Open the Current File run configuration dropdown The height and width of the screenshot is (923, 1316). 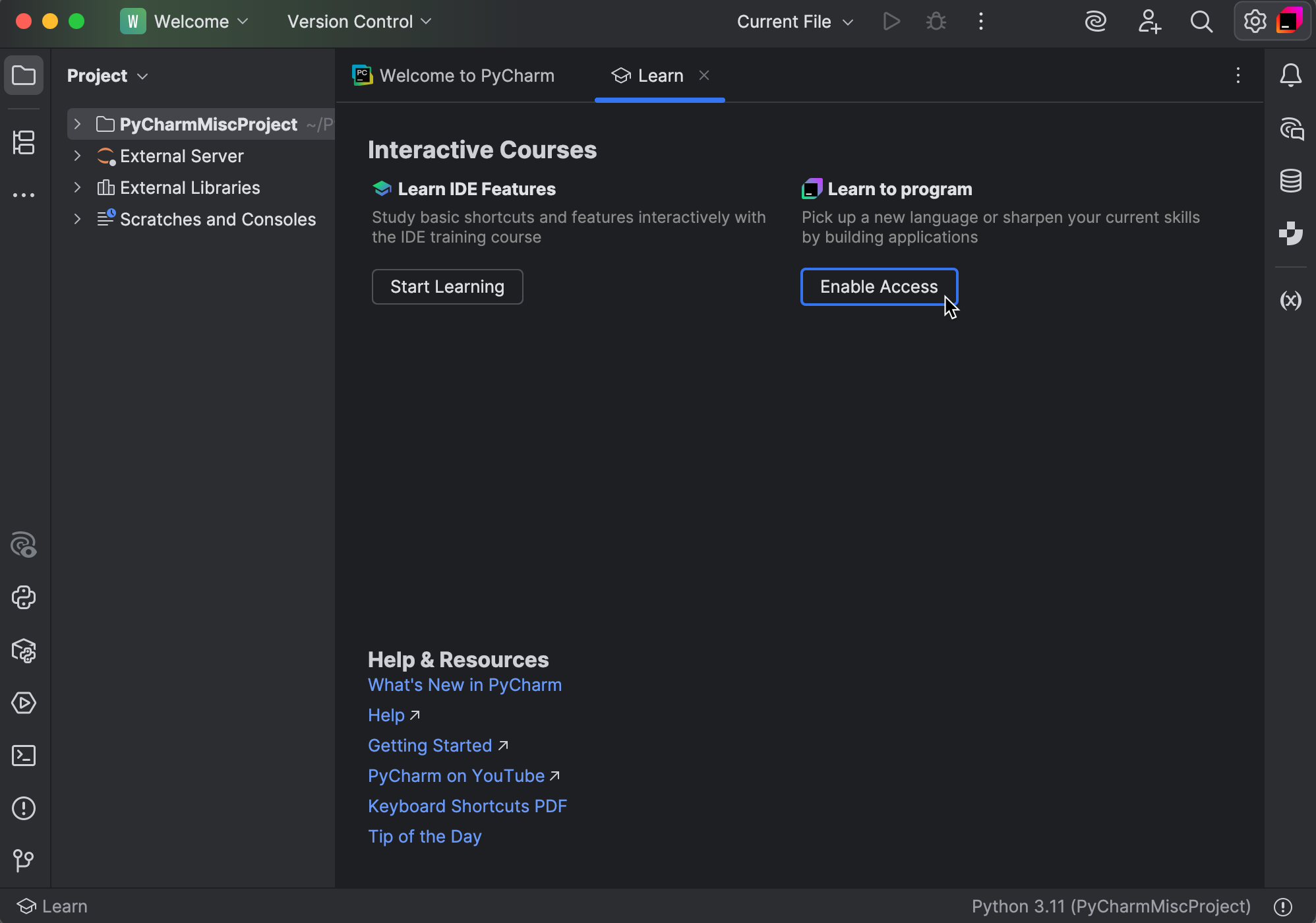tap(794, 21)
